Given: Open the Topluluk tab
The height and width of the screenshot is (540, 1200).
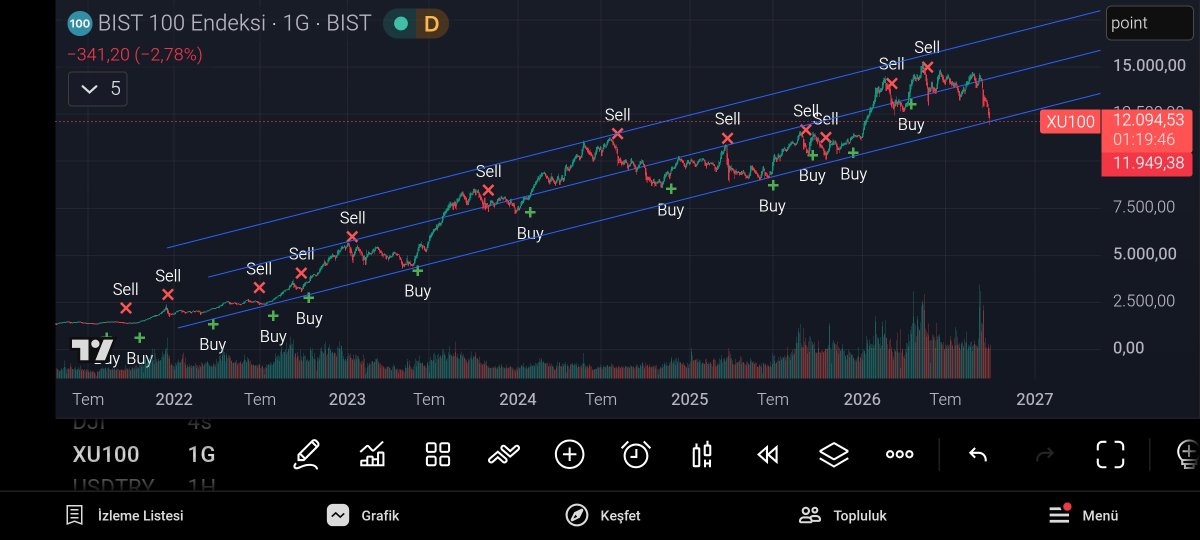Looking at the screenshot, I should point(843,516).
